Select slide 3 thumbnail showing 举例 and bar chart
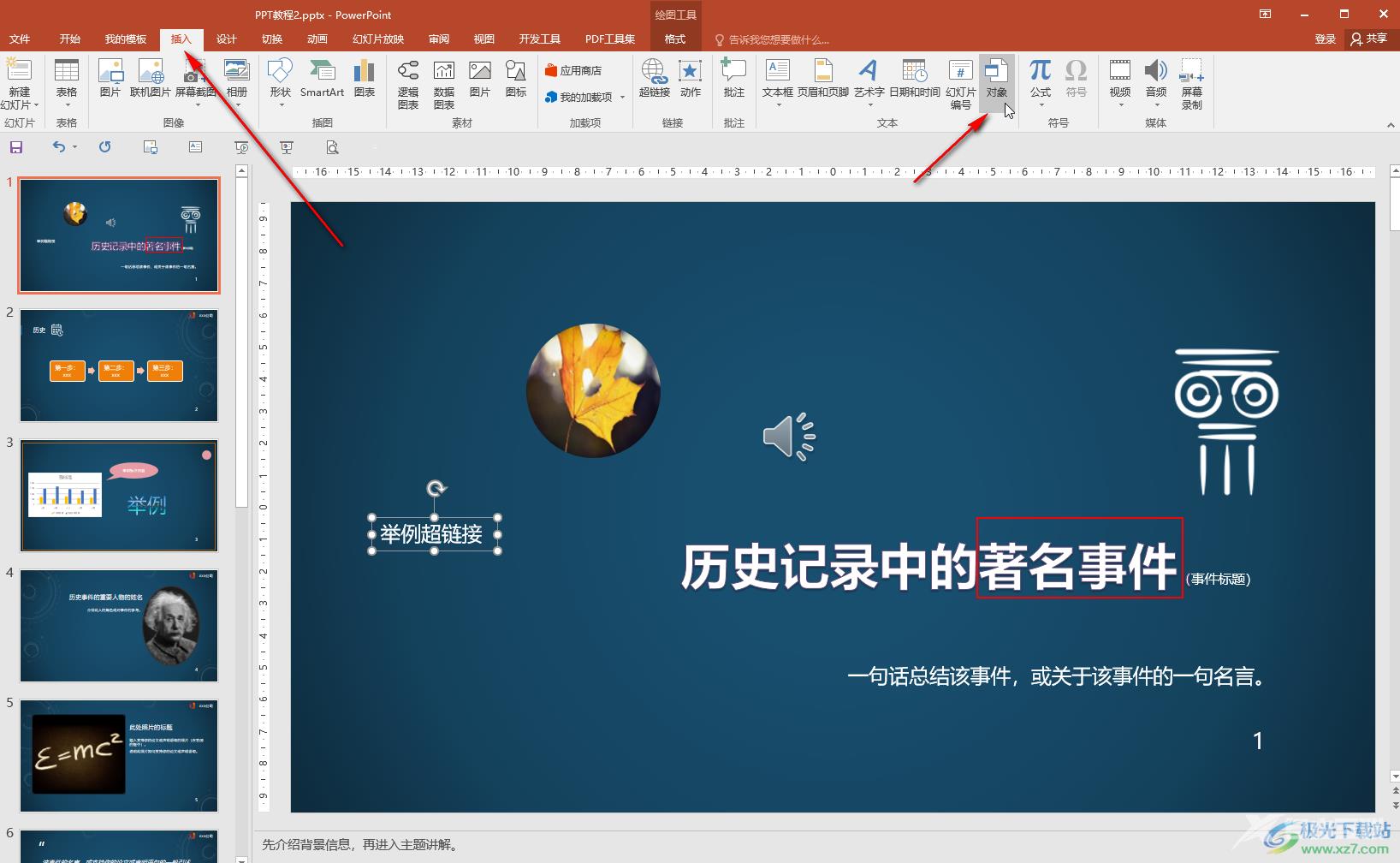The image size is (1400, 863). pos(119,496)
